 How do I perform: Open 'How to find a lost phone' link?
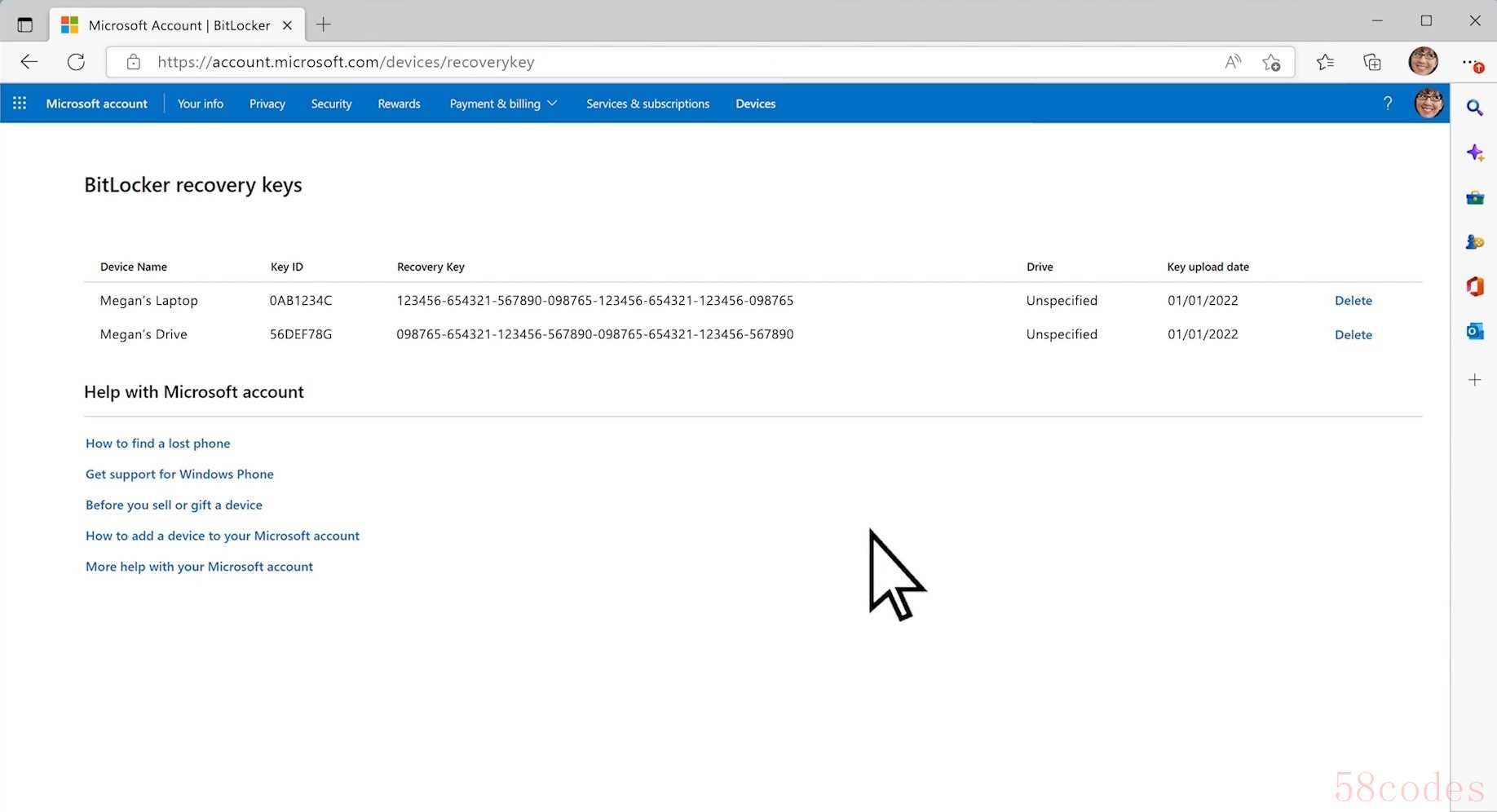pos(158,444)
